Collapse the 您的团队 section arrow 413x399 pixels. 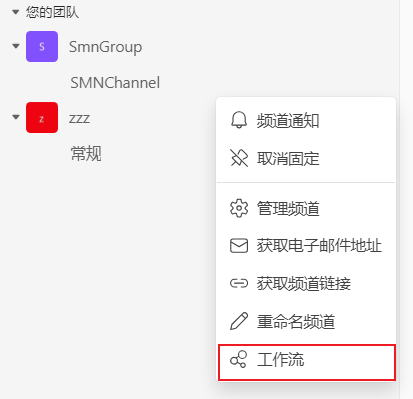[x=15, y=12]
